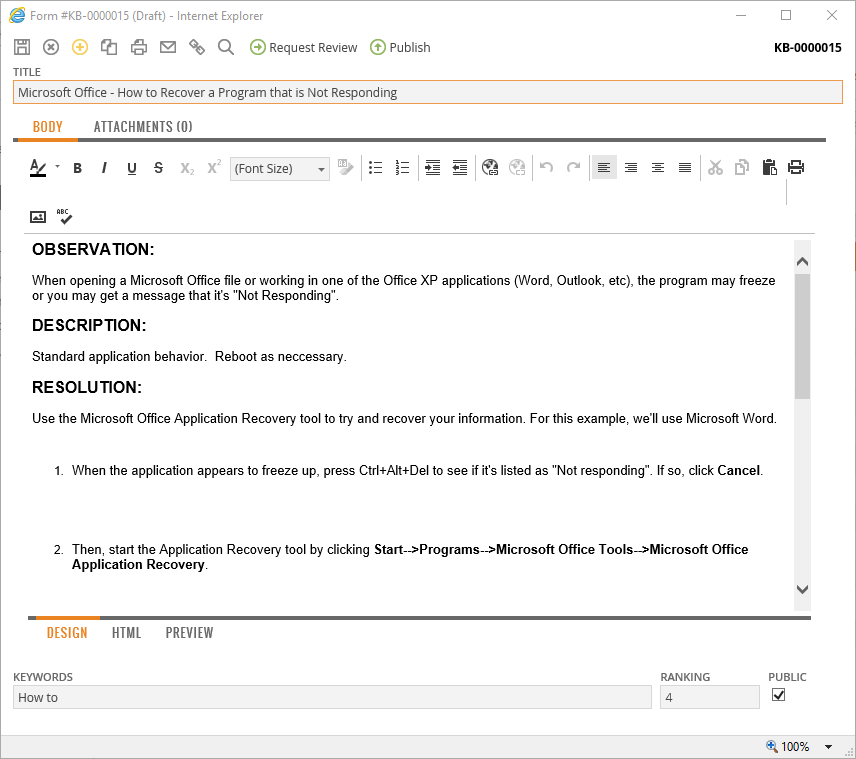The image size is (856, 759).
Task: Click the DESCRIPTION: heading
Action: point(89,325)
